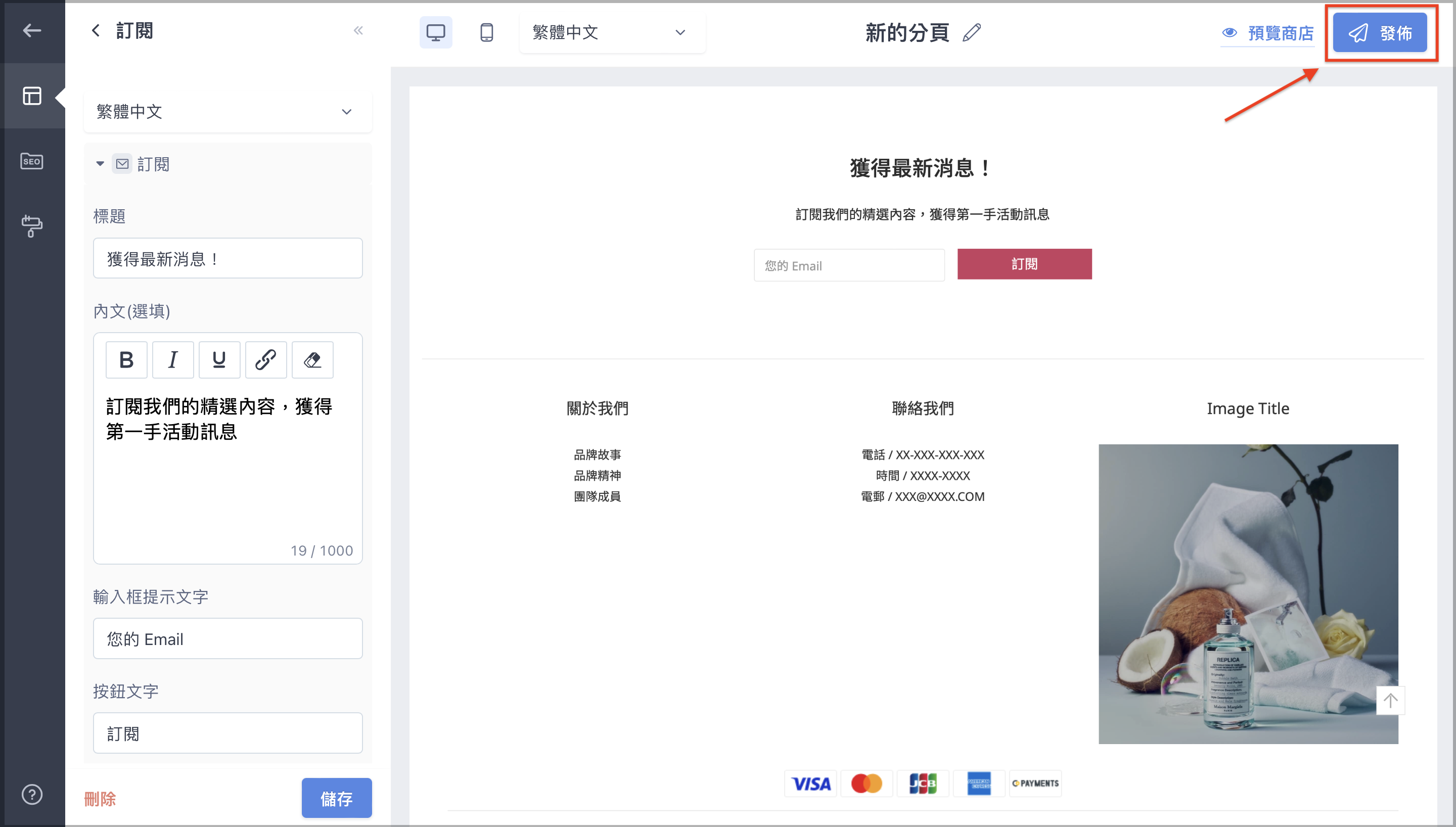Toggle bold formatting in text editor
The width and height of the screenshot is (1456, 827).
click(126, 359)
